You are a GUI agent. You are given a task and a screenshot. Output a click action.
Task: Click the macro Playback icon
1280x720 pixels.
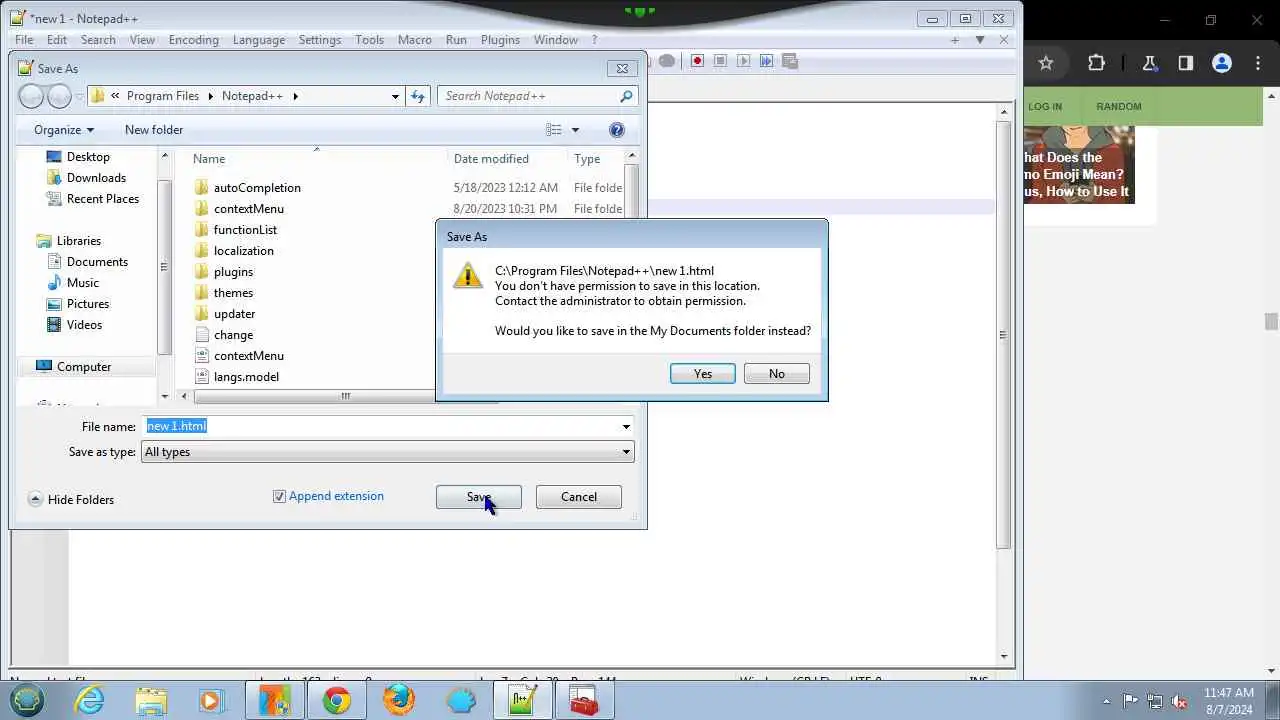[x=743, y=61]
